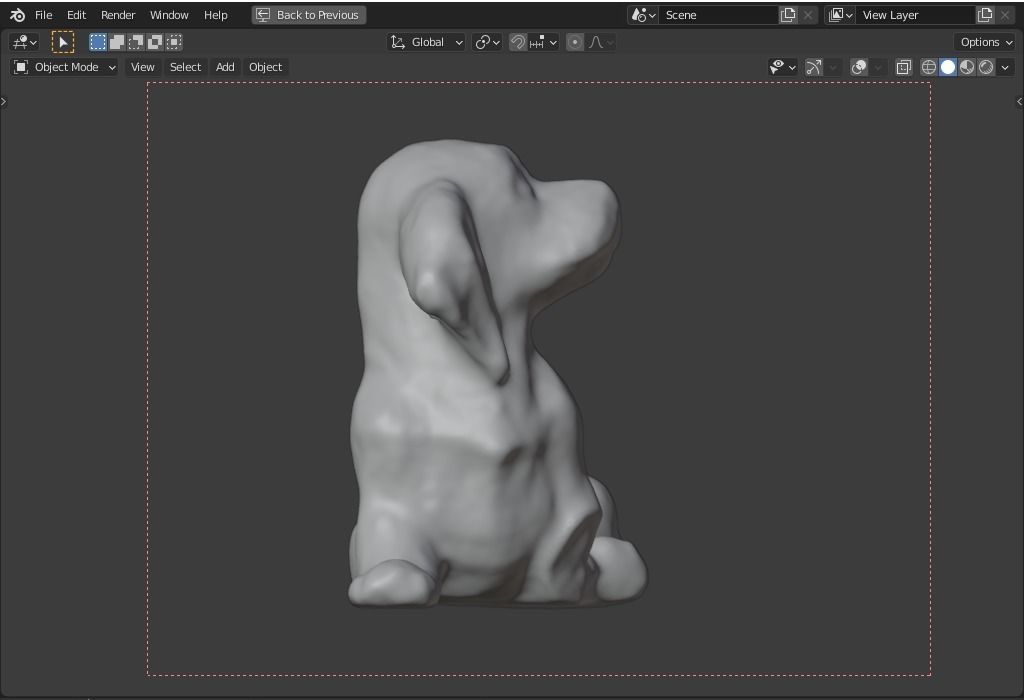Expand the left toolbar arrow
This screenshot has width=1024, height=700.
point(3,101)
